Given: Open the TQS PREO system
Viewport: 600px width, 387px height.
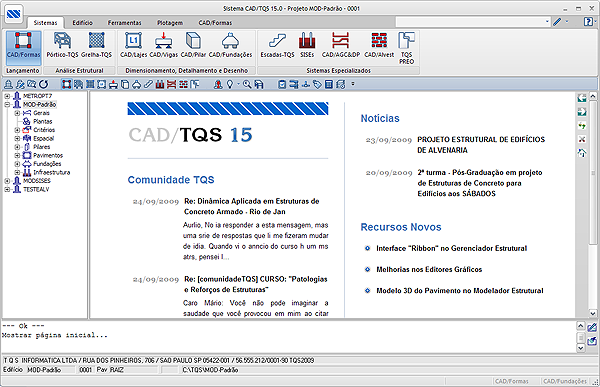Looking at the screenshot, I should coord(406,48).
